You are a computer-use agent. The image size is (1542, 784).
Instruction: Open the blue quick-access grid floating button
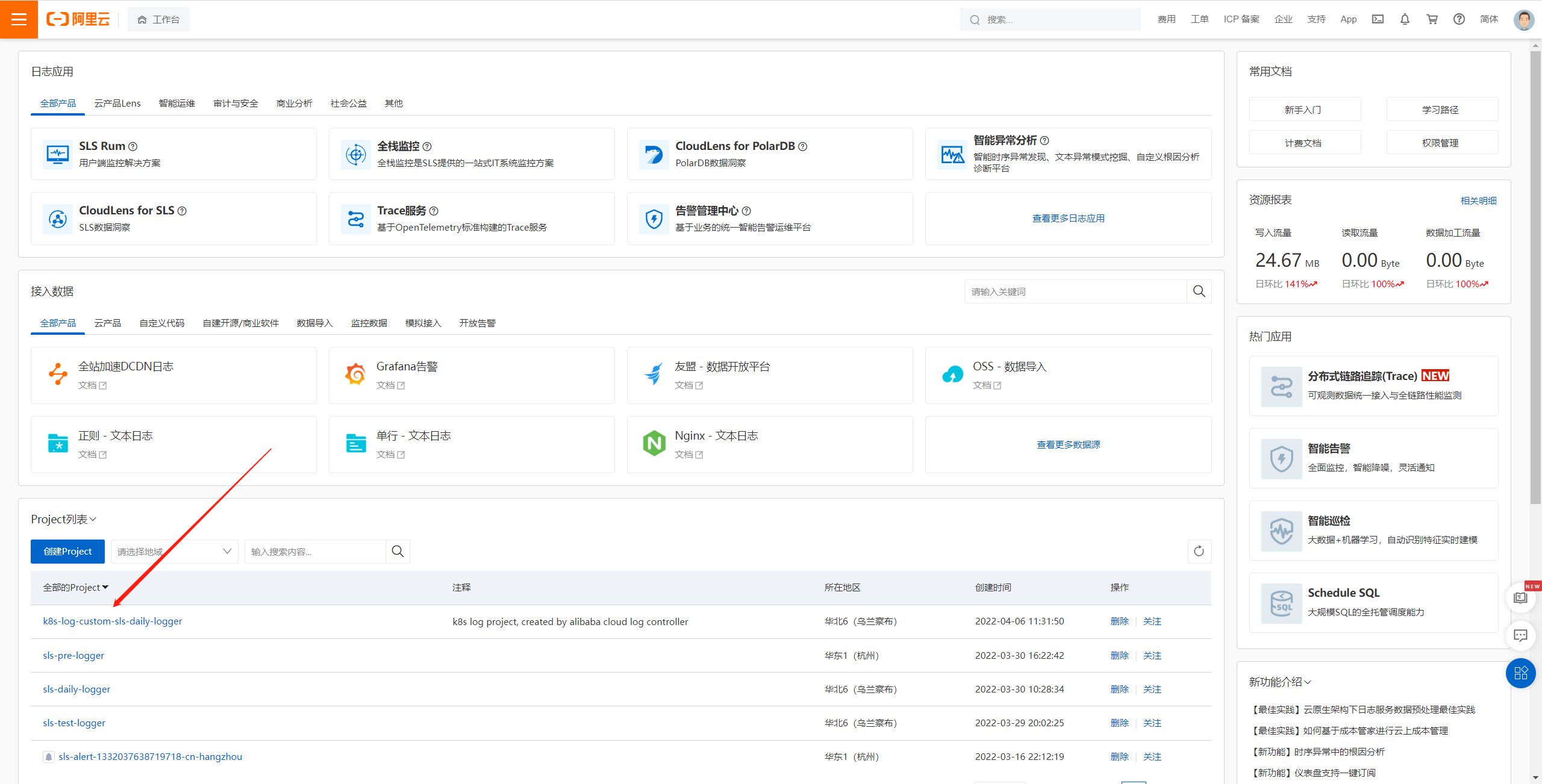(x=1520, y=673)
